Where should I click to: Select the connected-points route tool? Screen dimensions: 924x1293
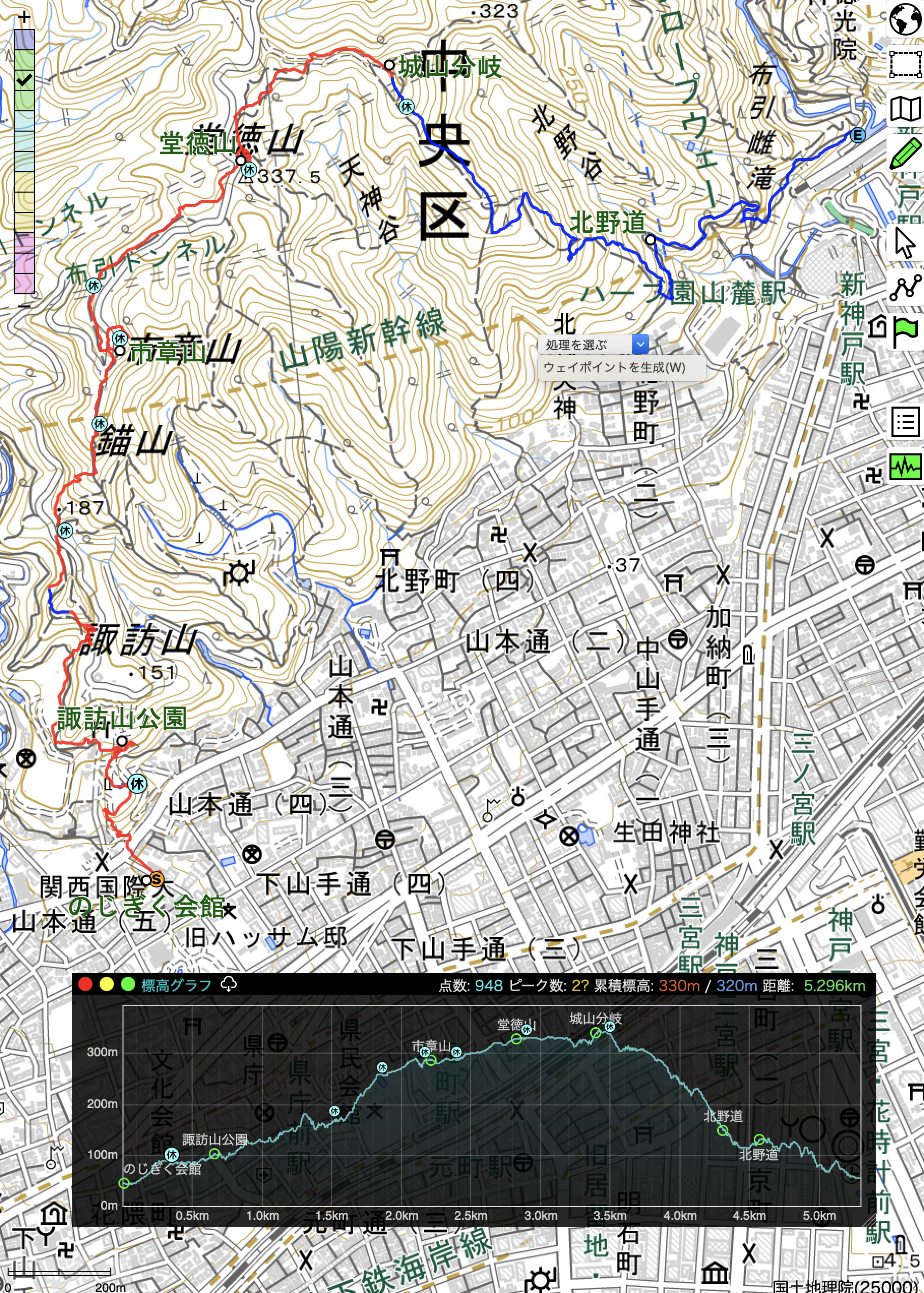pyautogui.click(x=905, y=287)
